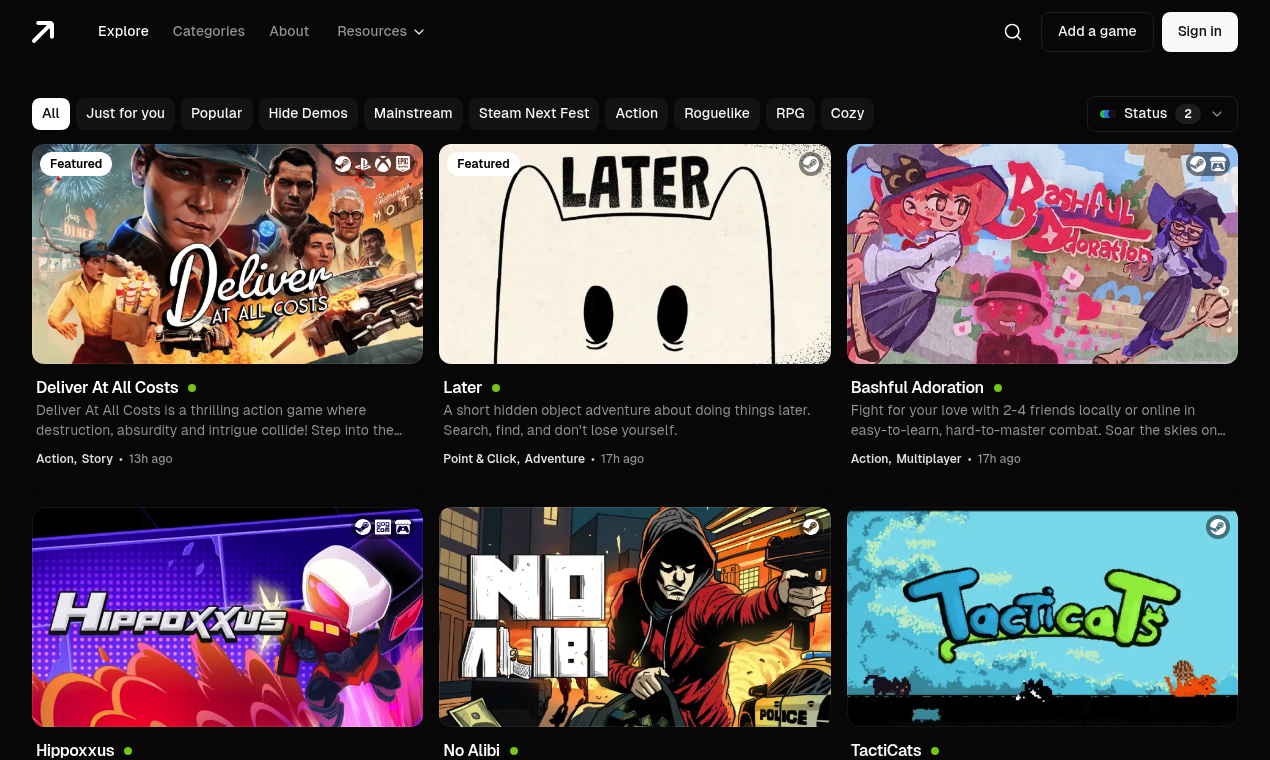Click Steam icon on Deliver At All Costs
Screen dimensions: 1270x760
[343, 164]
